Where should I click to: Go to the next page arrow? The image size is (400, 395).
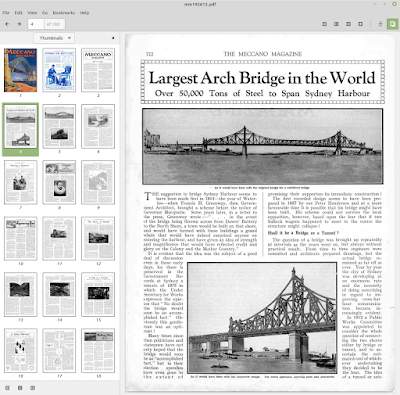coord(19,24)
